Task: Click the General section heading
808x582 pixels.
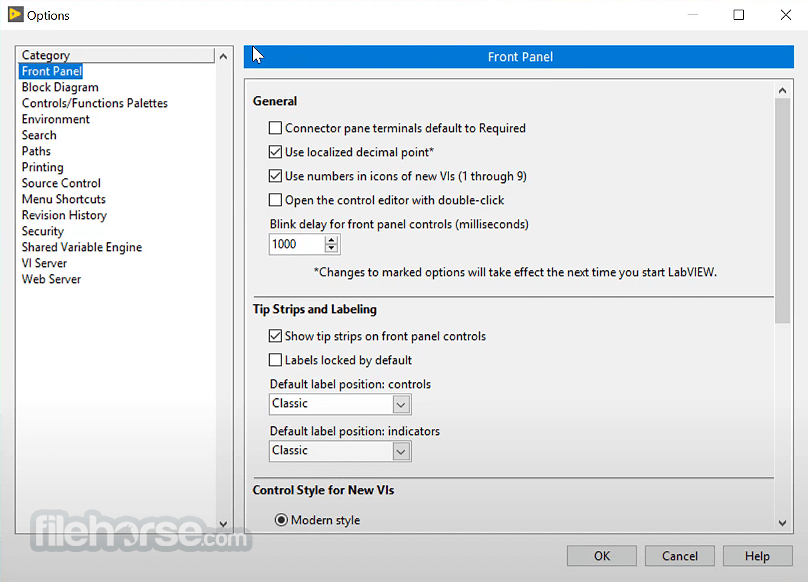Action: (x=275, y=101)
